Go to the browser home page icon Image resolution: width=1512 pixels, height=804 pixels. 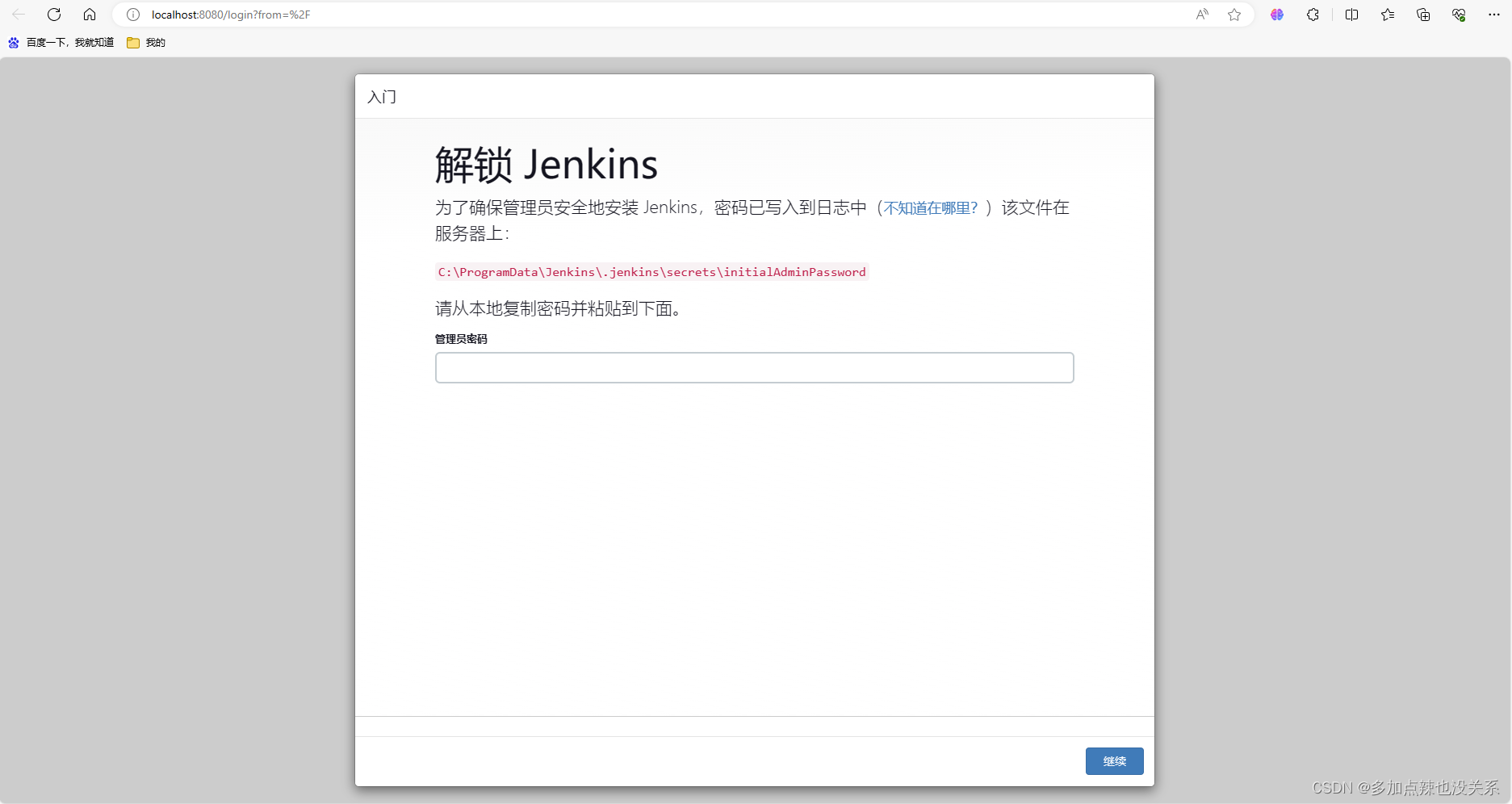(x=90, y=15)
